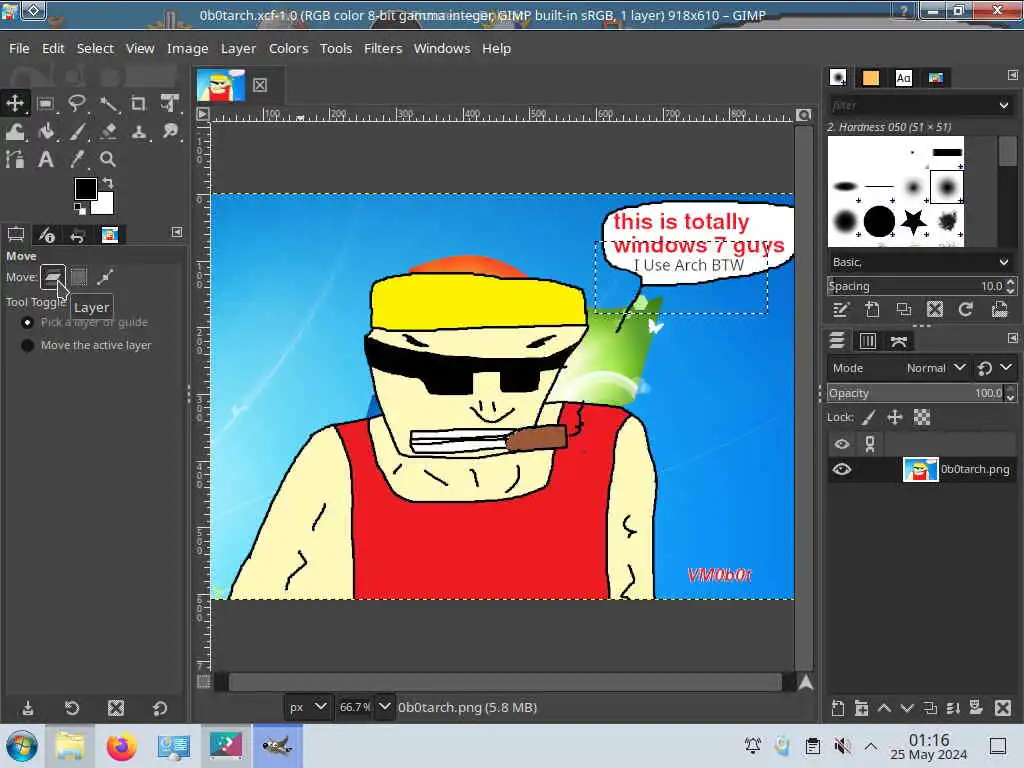1024x768 pixels.
Task: Select 'Move the active layer' radio option
Action: tap(28, 345)
